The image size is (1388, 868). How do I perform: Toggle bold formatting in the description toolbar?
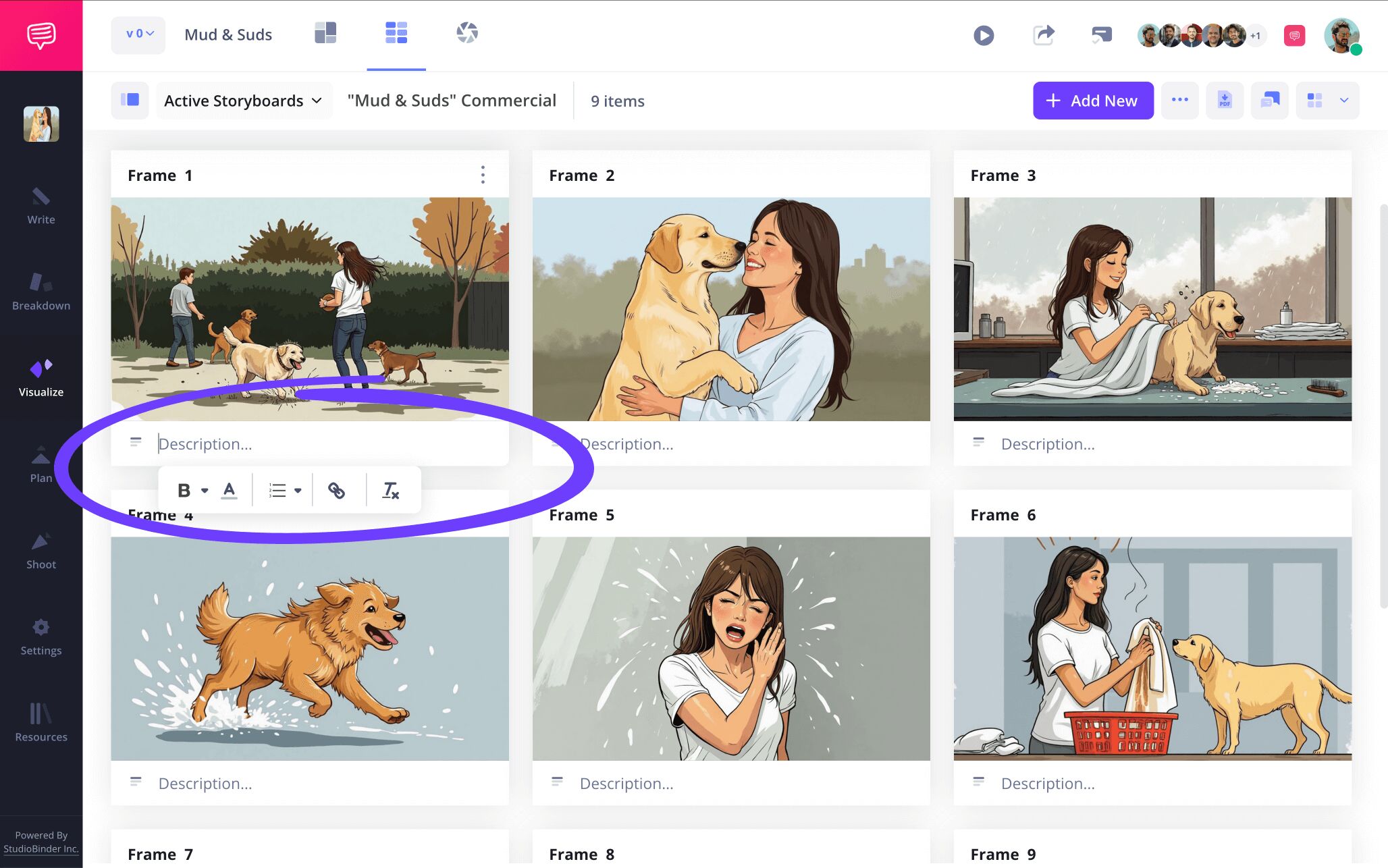pyautogui.click(x=184, y=490)
